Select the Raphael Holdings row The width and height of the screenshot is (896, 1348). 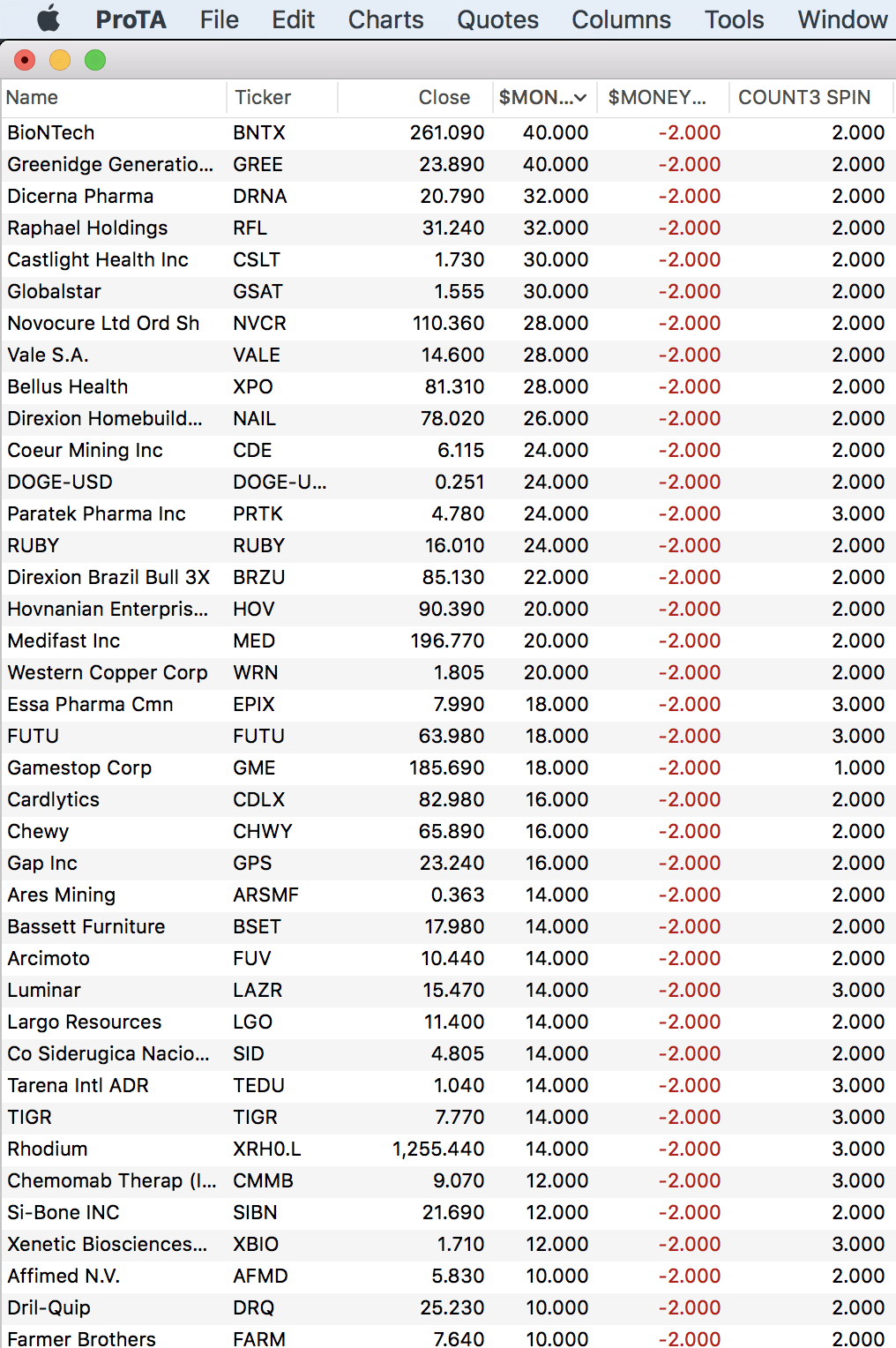pos(448,228)
